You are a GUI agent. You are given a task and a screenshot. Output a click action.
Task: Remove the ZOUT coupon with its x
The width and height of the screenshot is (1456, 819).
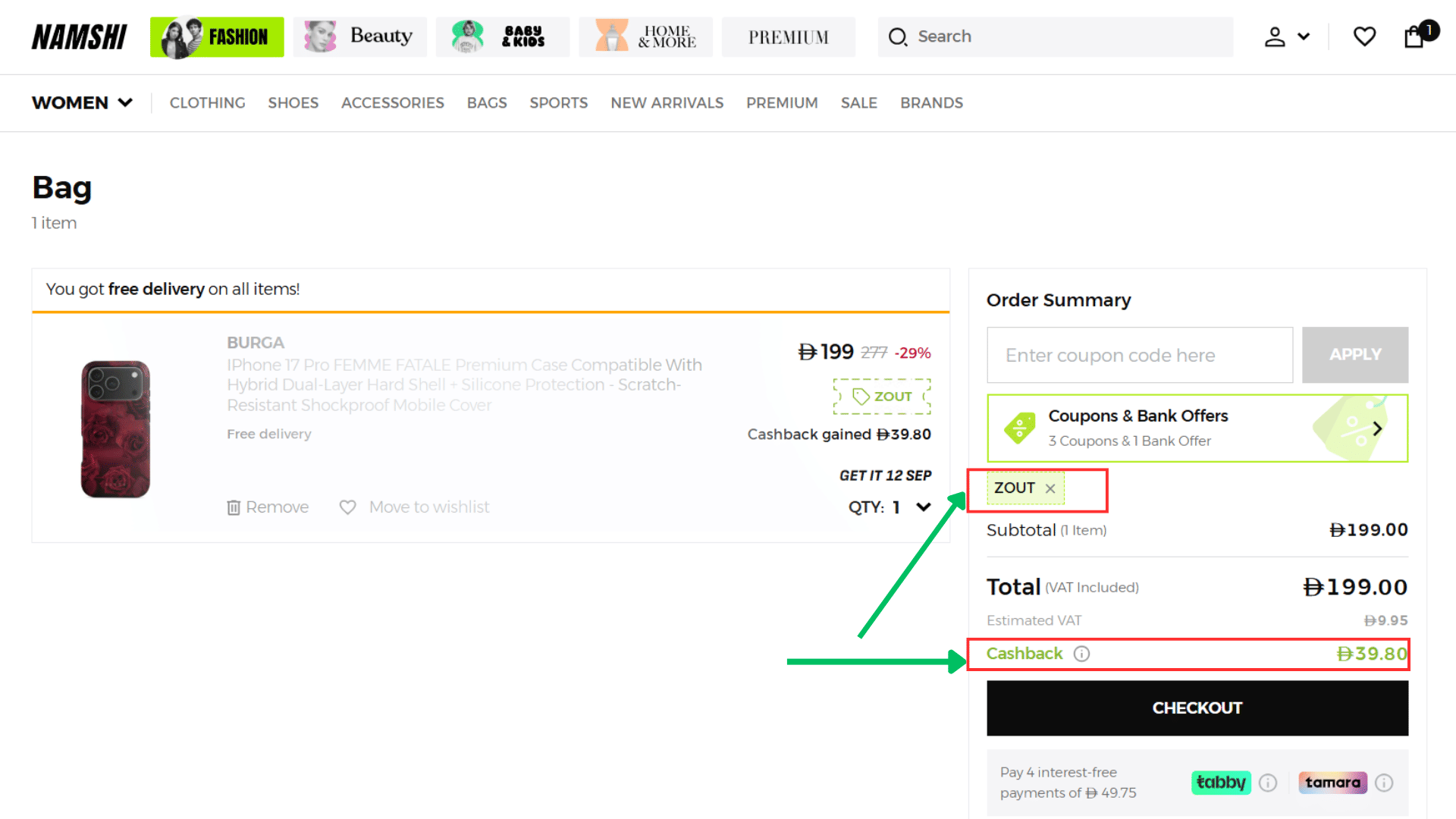1050,489
